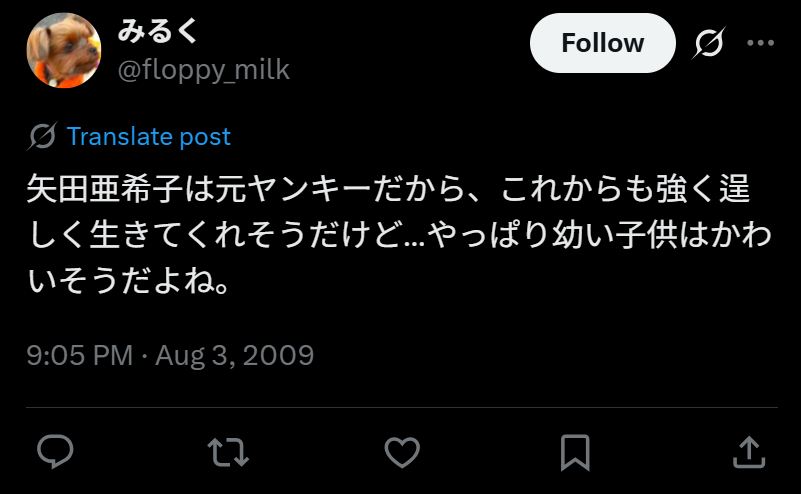Open the みるく display name profile
801x494 pixels.
[157, 31]
